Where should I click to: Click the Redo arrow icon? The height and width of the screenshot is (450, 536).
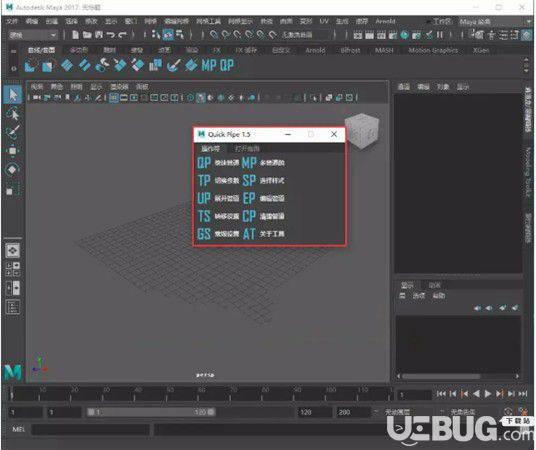point(122,35)
